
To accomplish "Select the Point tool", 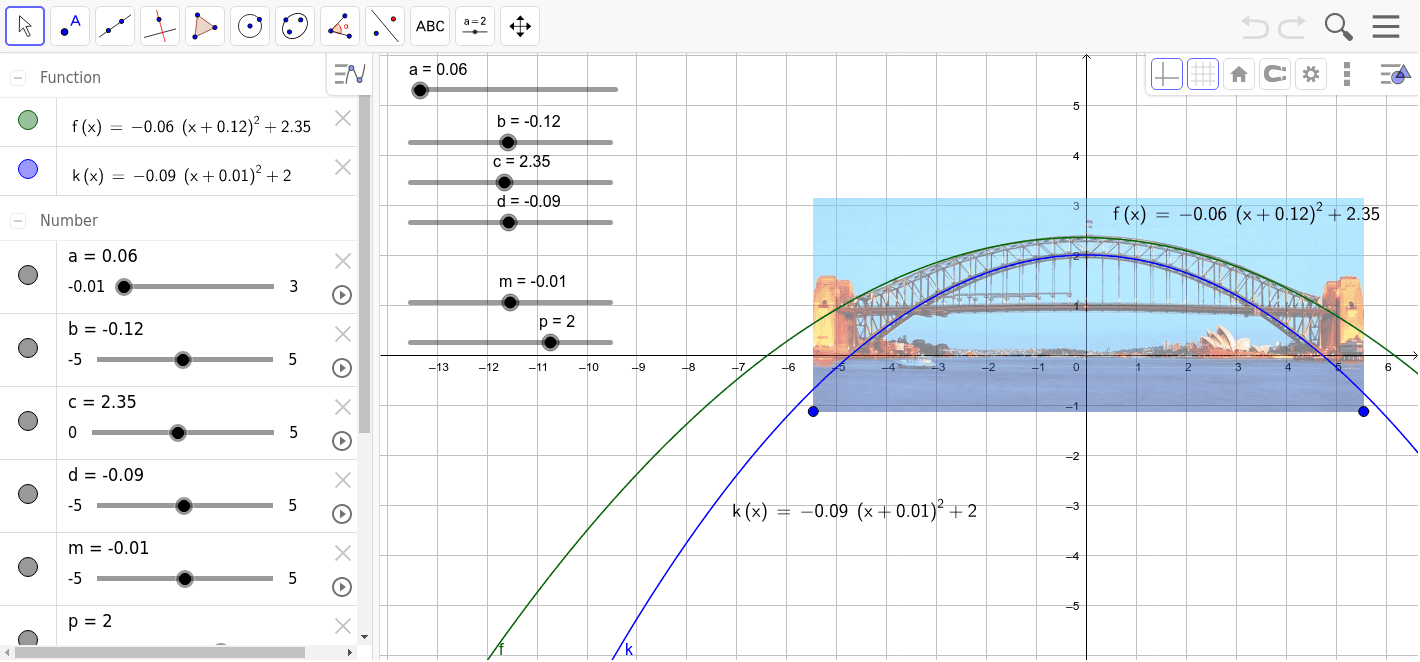I will (70, 26).
